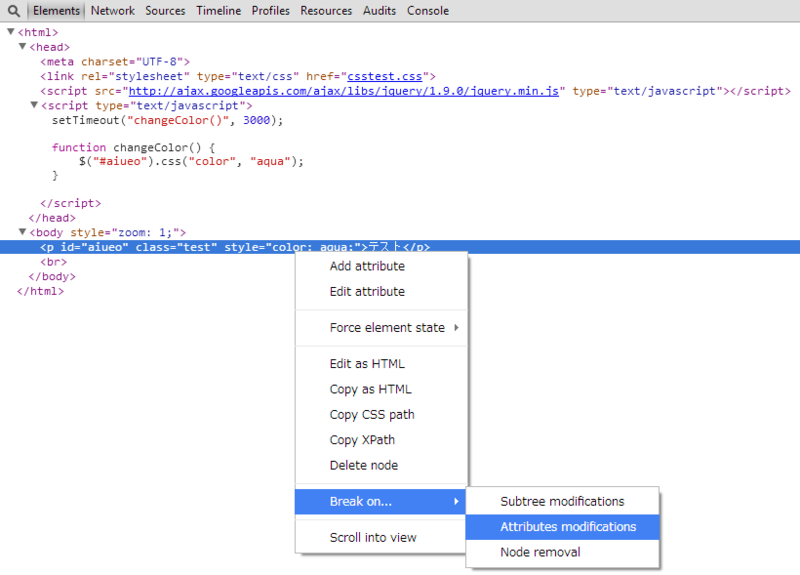Select Subtree modifications breakpoint

pos(562,502)
